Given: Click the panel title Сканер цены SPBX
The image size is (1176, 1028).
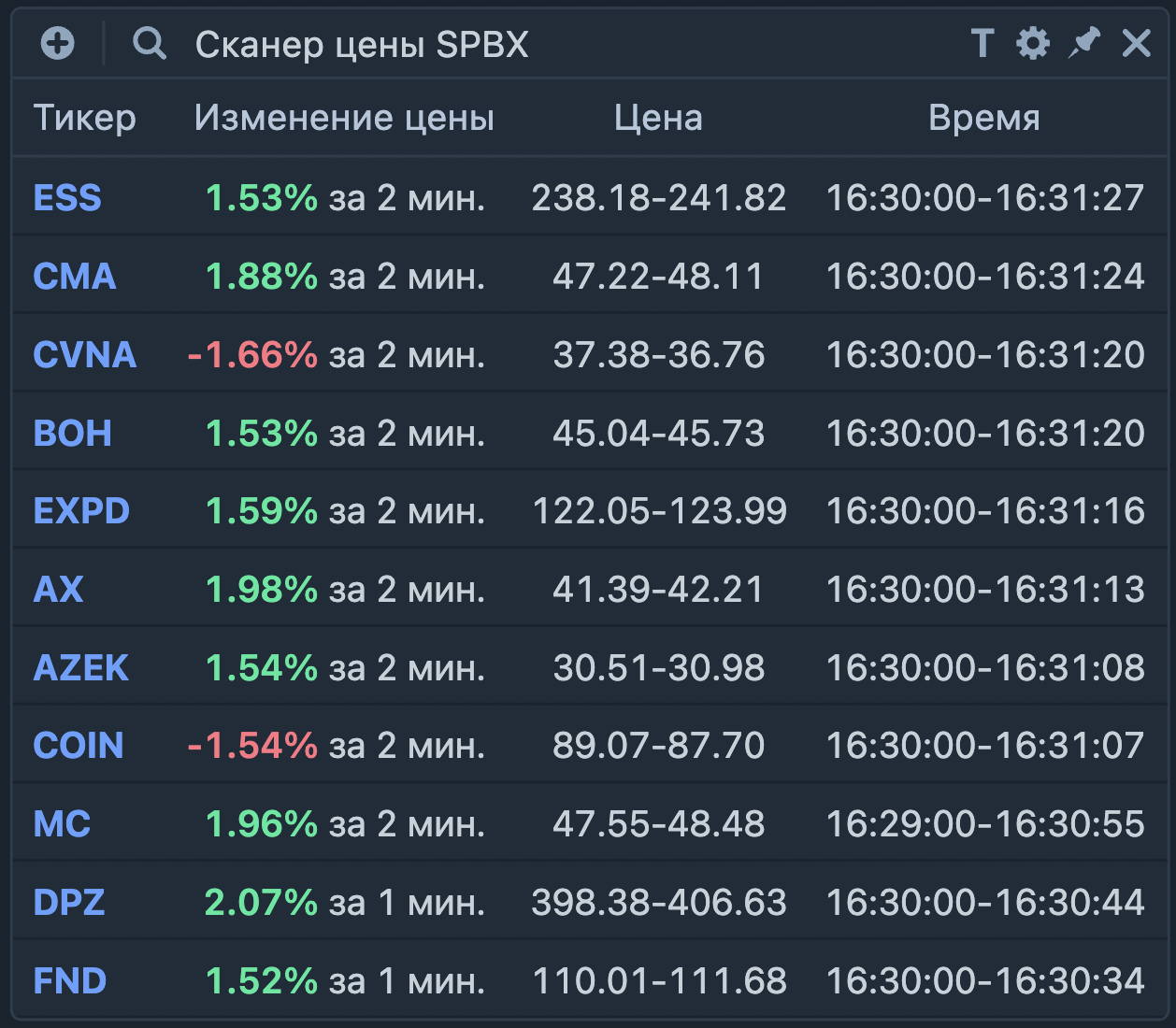Looking at the screenshot, I should pos(362,45).
